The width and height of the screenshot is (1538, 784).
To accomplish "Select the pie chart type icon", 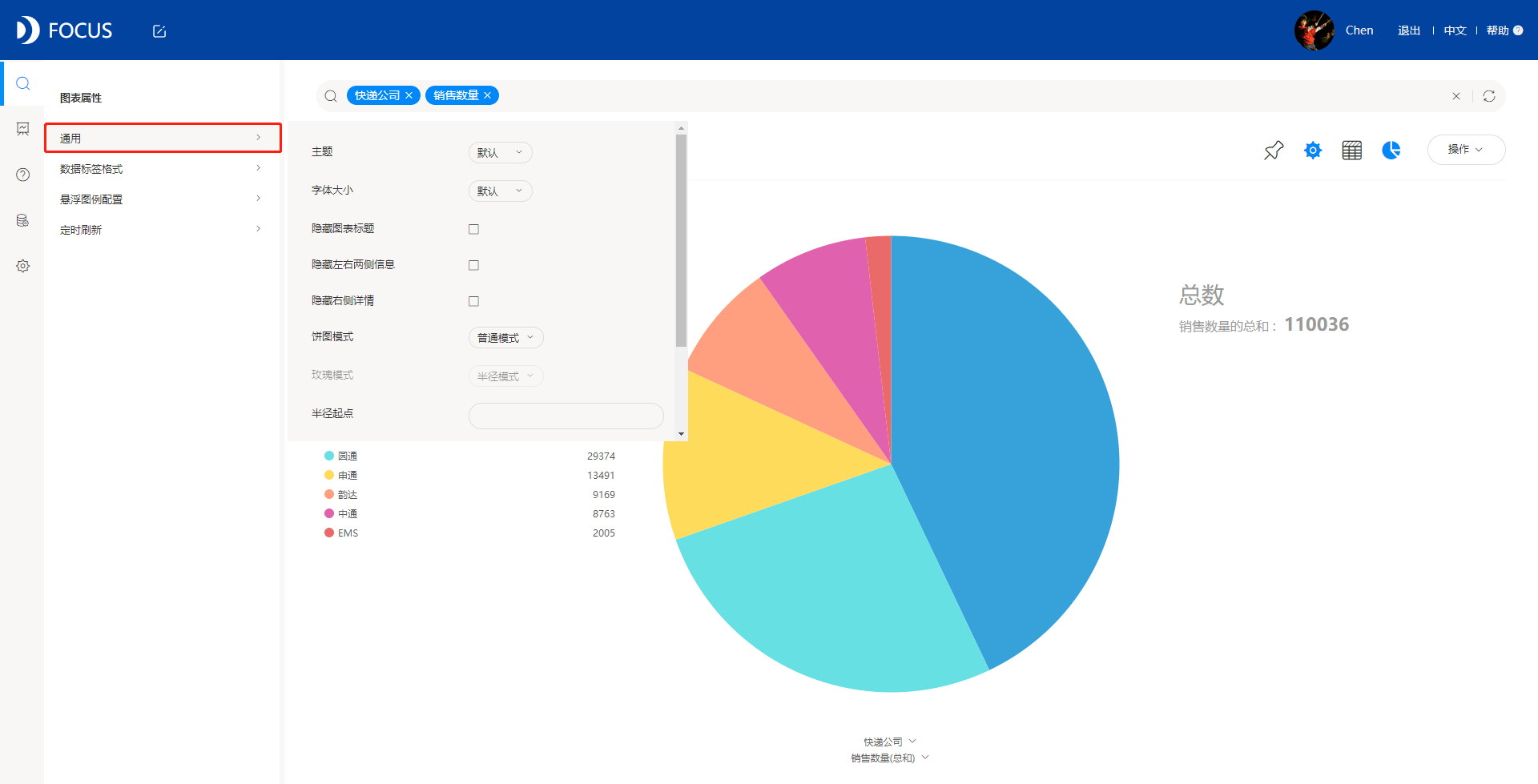I will coord(1391,150).
